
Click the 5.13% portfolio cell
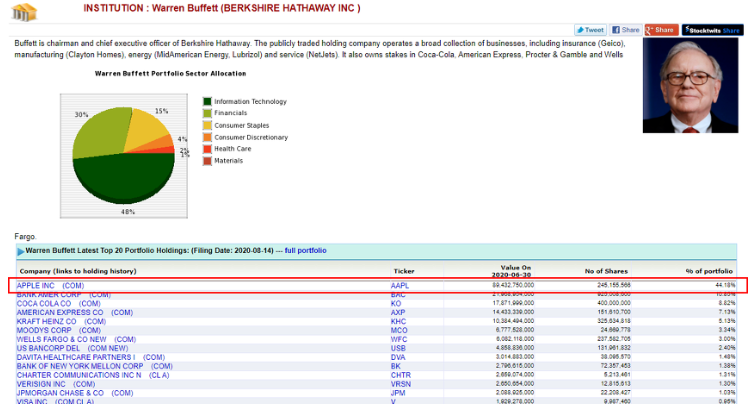[x=727, y=321]
